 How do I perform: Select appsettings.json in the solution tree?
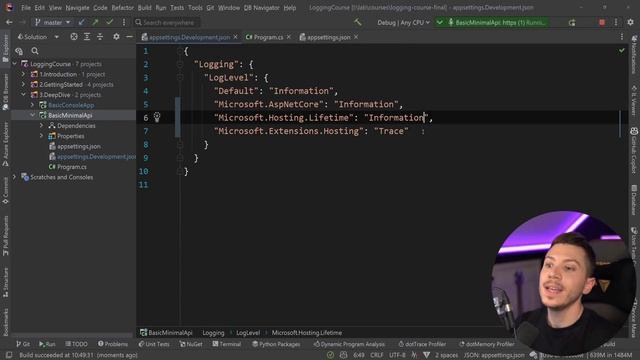pos(79,146)
